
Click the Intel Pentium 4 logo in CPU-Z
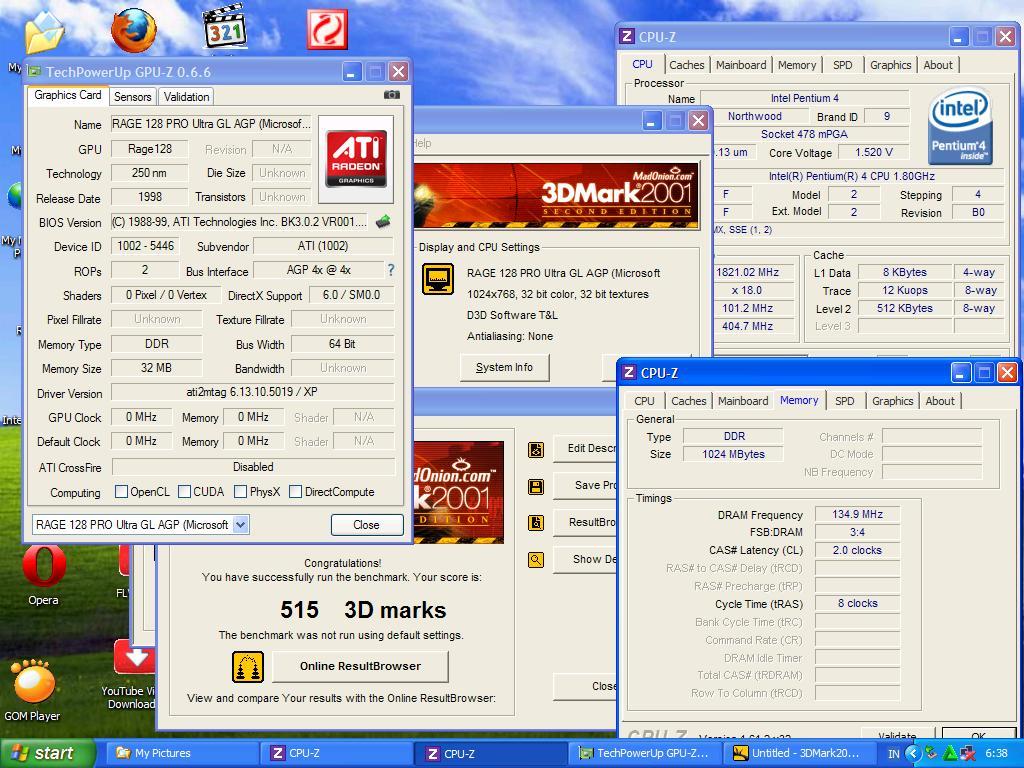tap(960, 126)
